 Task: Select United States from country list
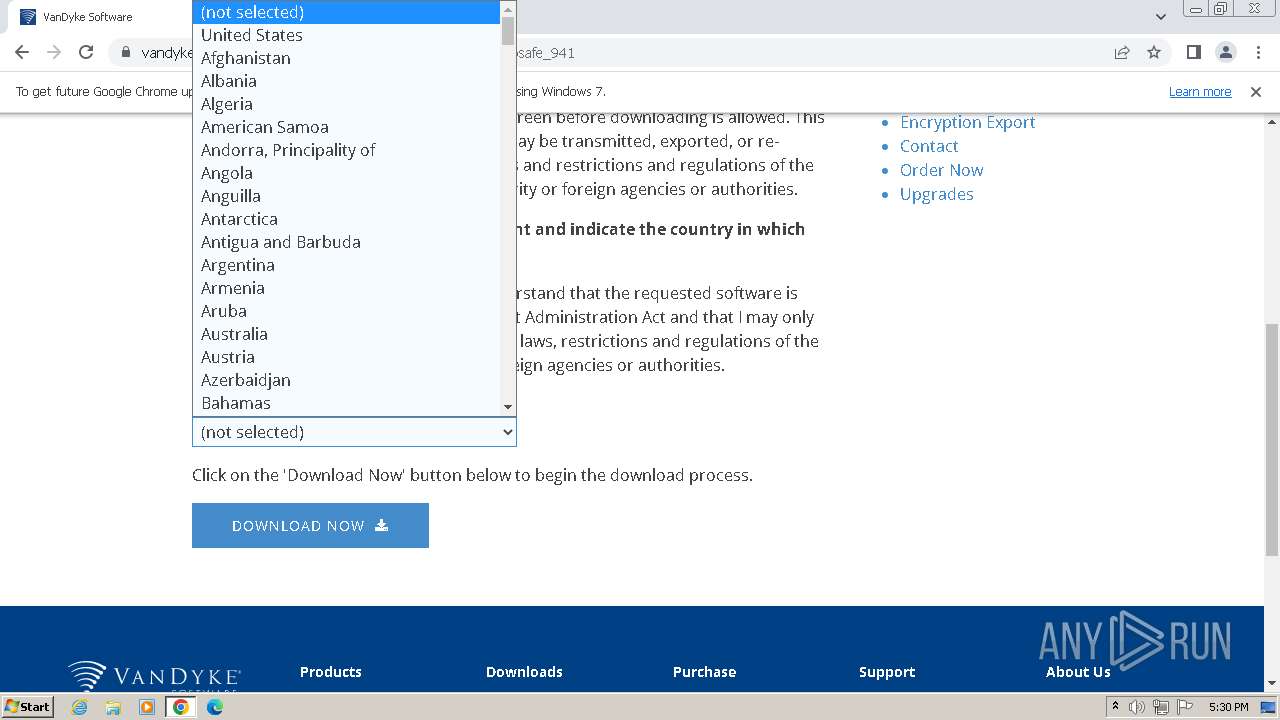(346, 35)
